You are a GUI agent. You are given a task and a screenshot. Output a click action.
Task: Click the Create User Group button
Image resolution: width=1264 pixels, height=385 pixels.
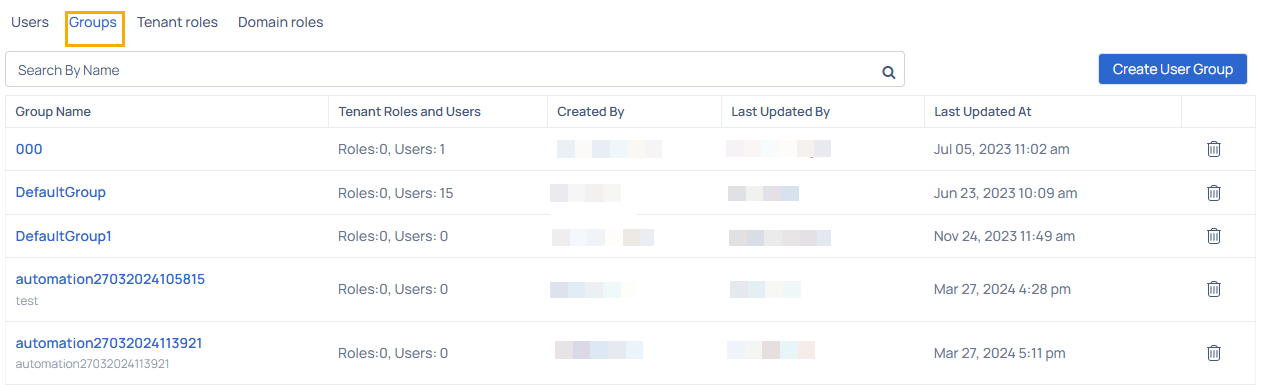1173,69
